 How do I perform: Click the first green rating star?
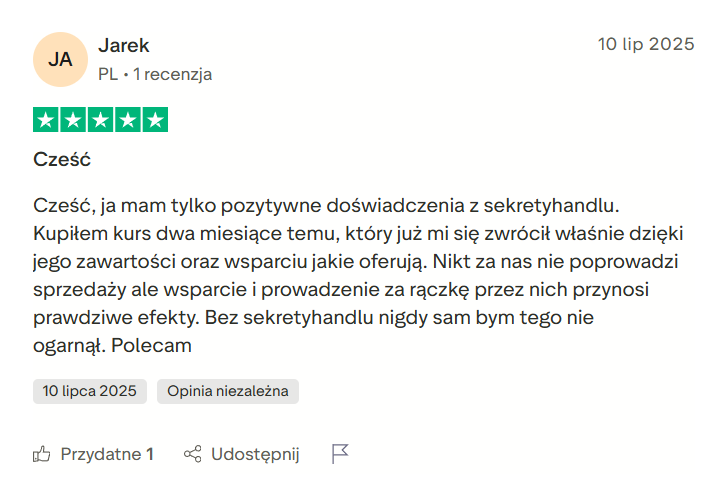click(x=46, y=120)
